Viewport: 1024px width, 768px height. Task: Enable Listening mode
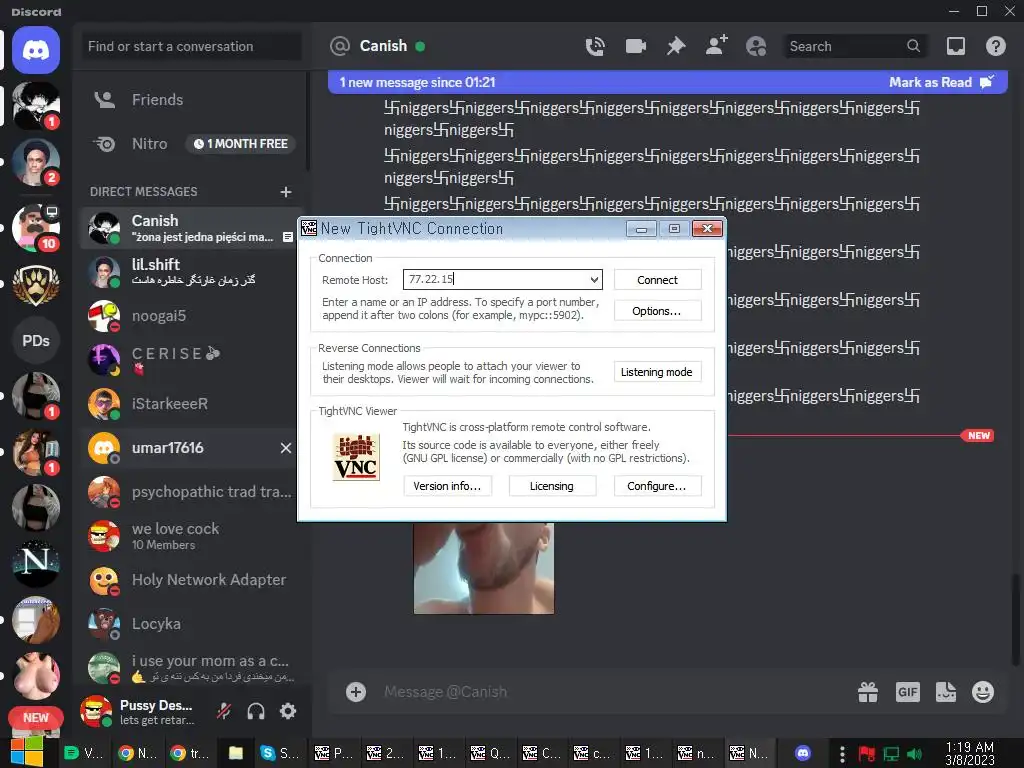coord(656,372)
